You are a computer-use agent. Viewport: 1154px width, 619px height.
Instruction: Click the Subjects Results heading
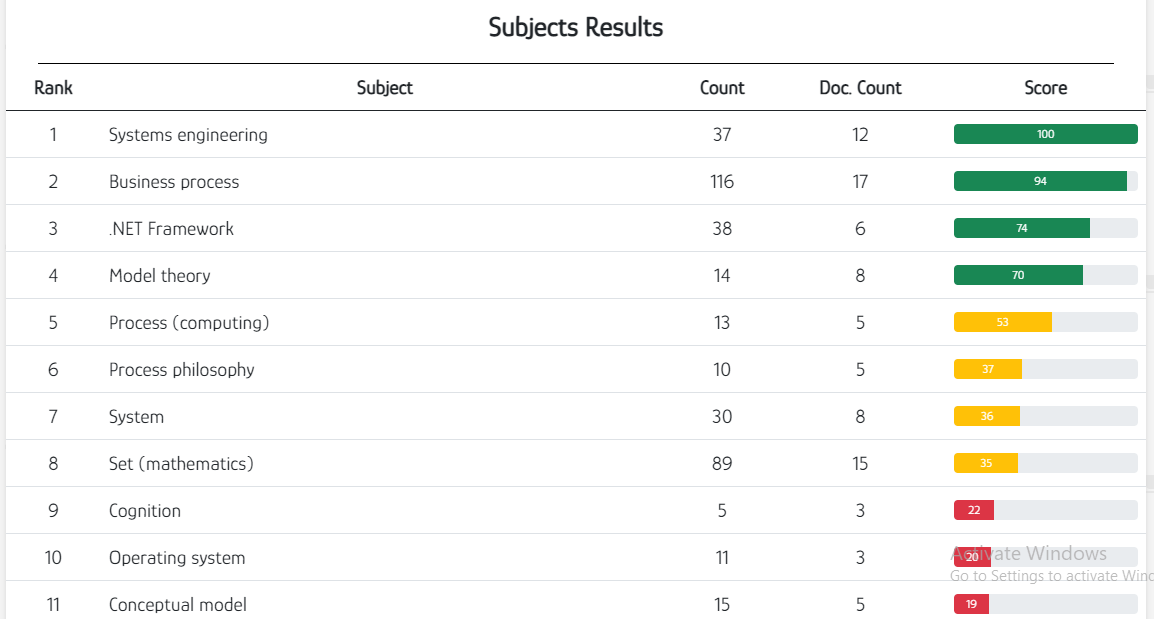(x=576, y=27)
